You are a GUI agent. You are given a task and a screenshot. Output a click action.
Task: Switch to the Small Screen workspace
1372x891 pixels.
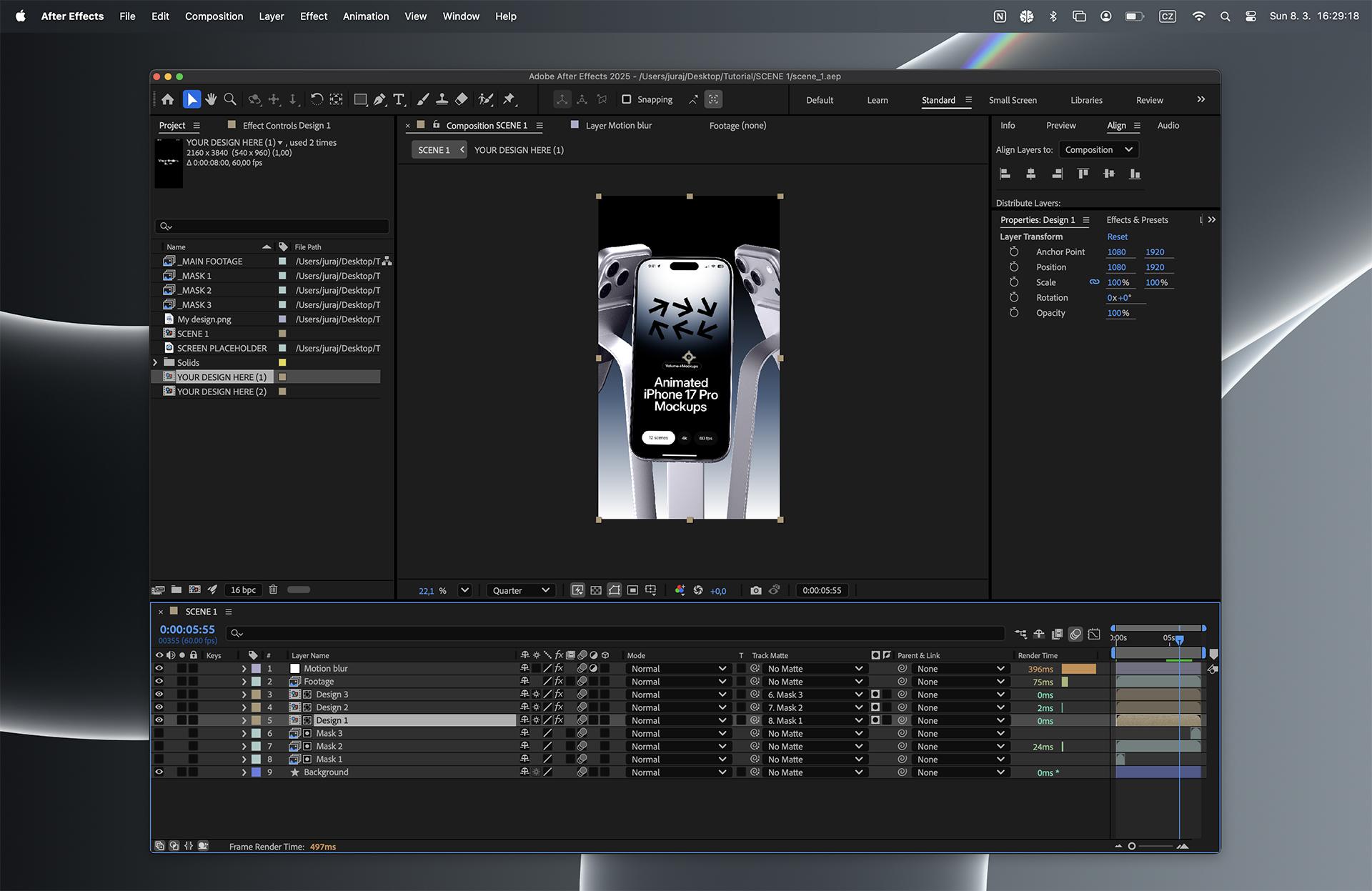(x=1013, y=100)
